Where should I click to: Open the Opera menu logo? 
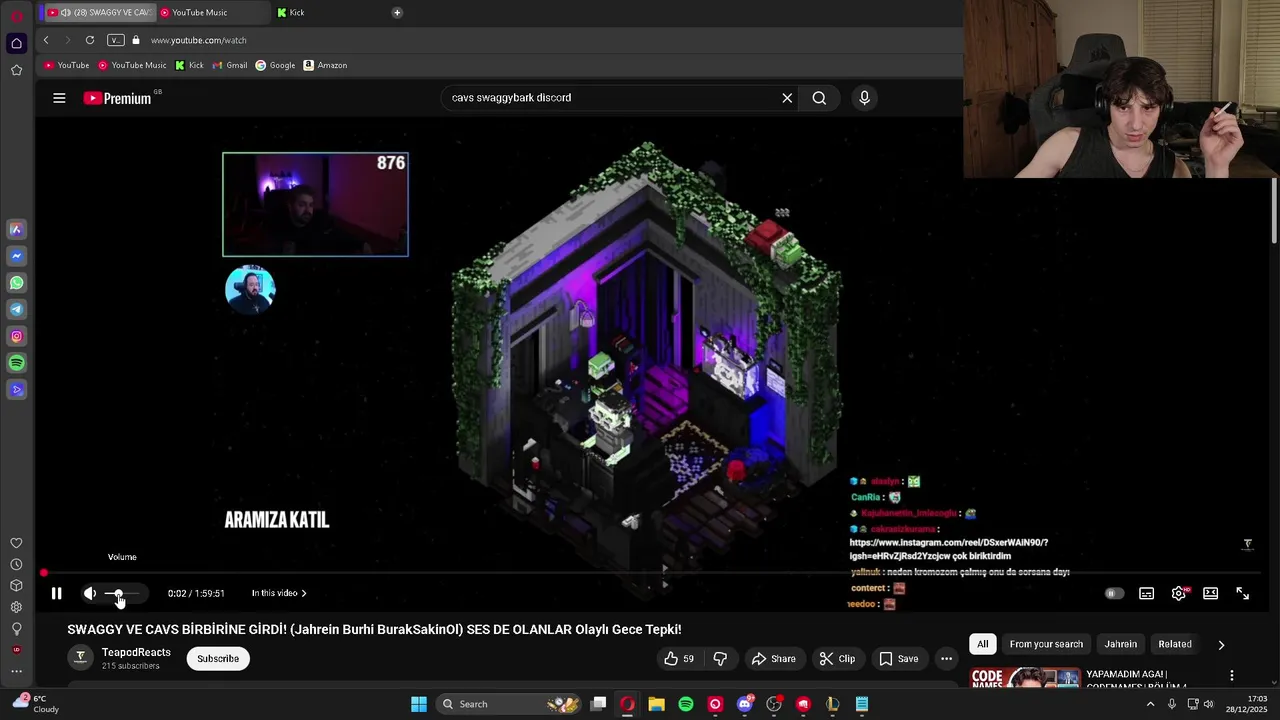point(16,14)
